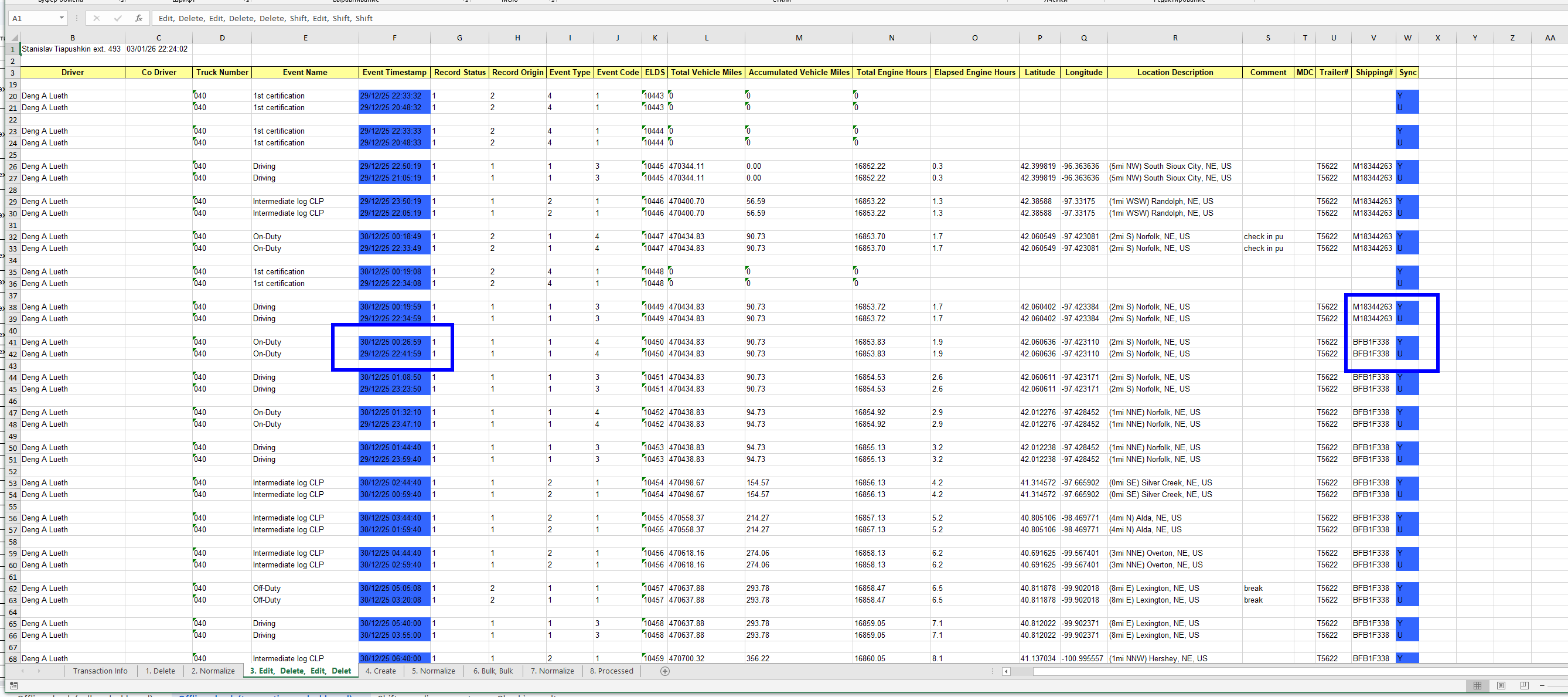This screenshot has width=1568, height=697.
Task: Select column F header
Action: 394,38
